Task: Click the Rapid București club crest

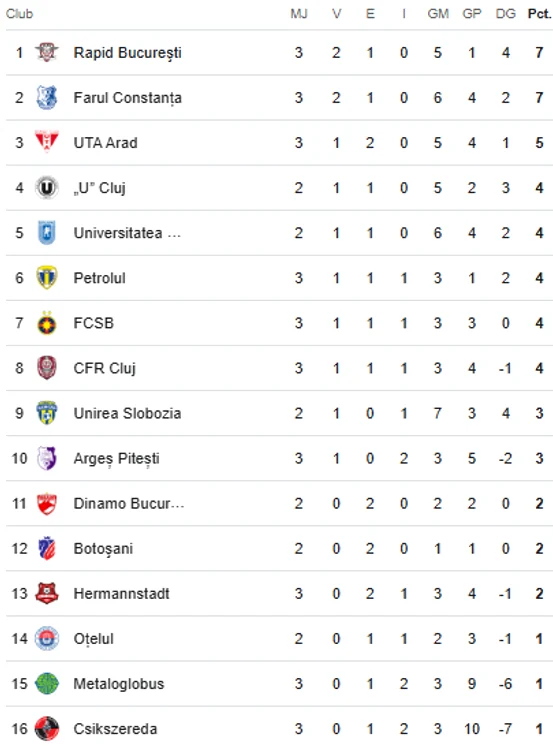Action: pos(47,53)
